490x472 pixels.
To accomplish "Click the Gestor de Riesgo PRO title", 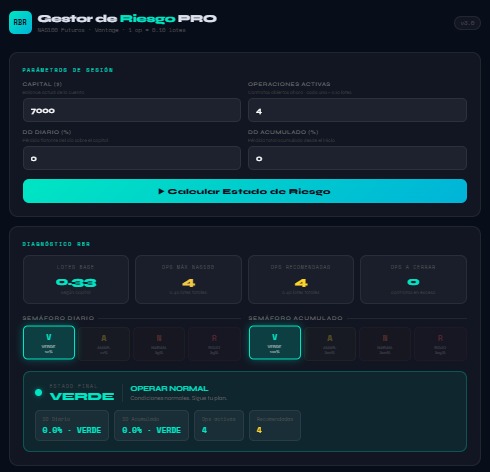I will click(127, 19).
